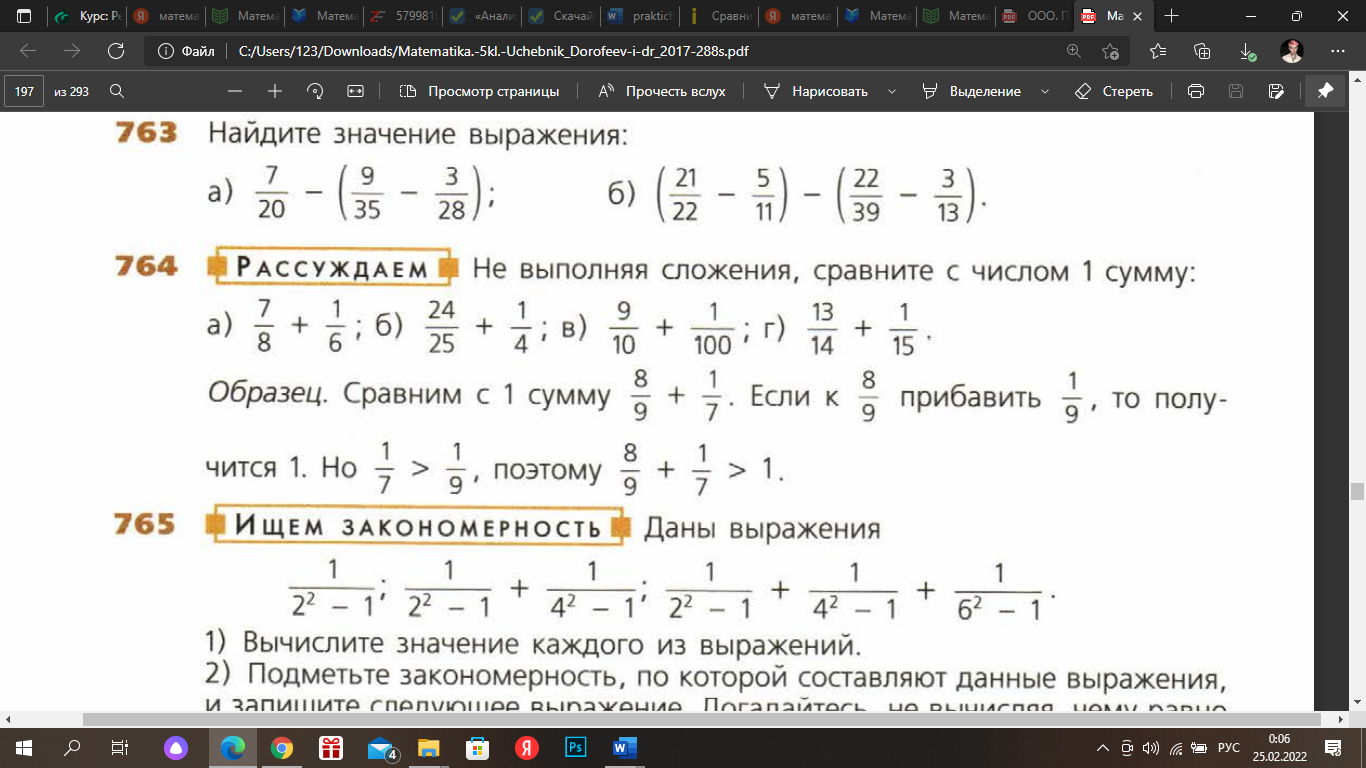Open the browser zoom indicator in address bar
This screenshot has height=768, width=1366.
point(1074,51)
